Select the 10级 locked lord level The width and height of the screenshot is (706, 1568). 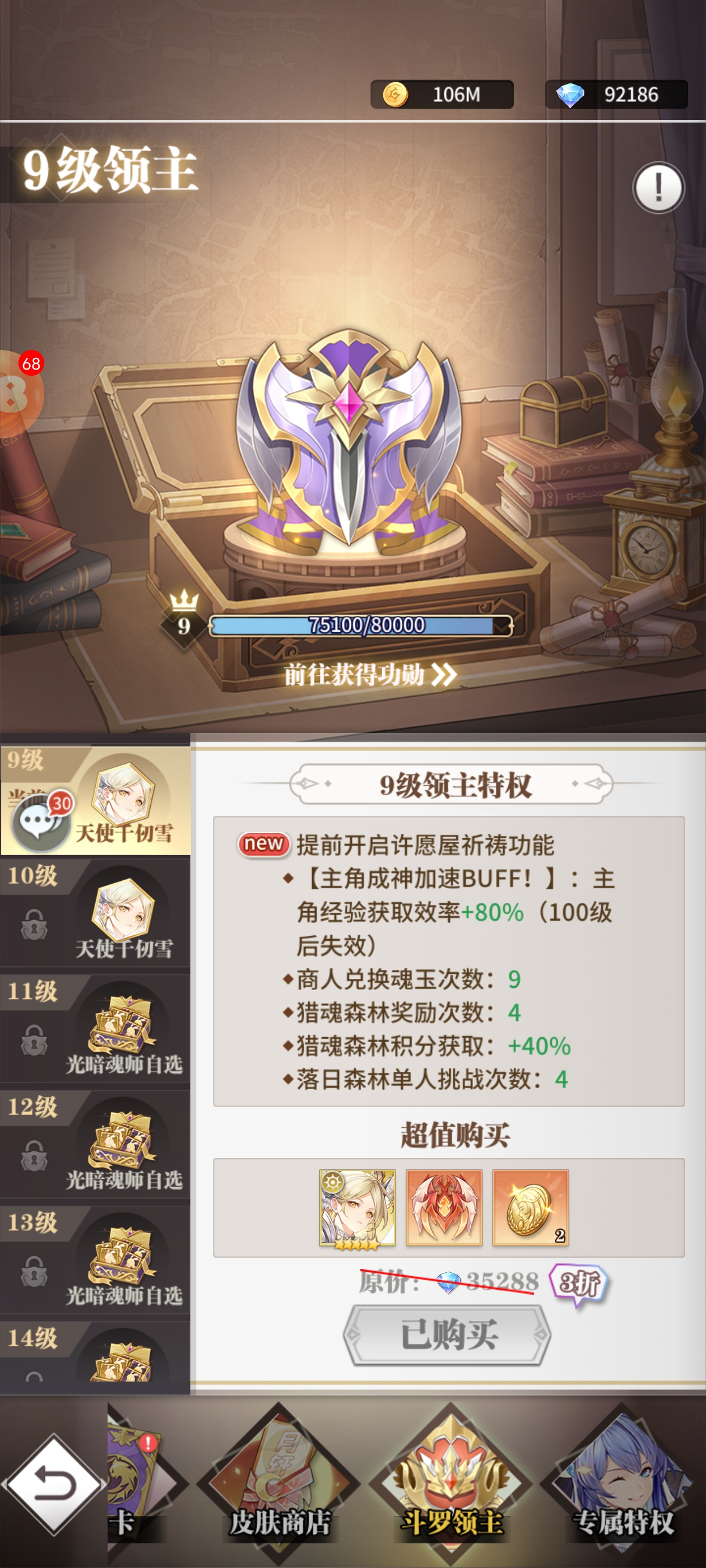(95, 912)
